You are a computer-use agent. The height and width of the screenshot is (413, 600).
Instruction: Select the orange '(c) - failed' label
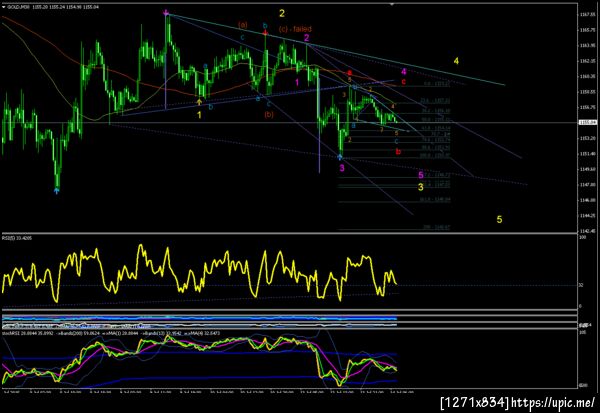[295, 29]
